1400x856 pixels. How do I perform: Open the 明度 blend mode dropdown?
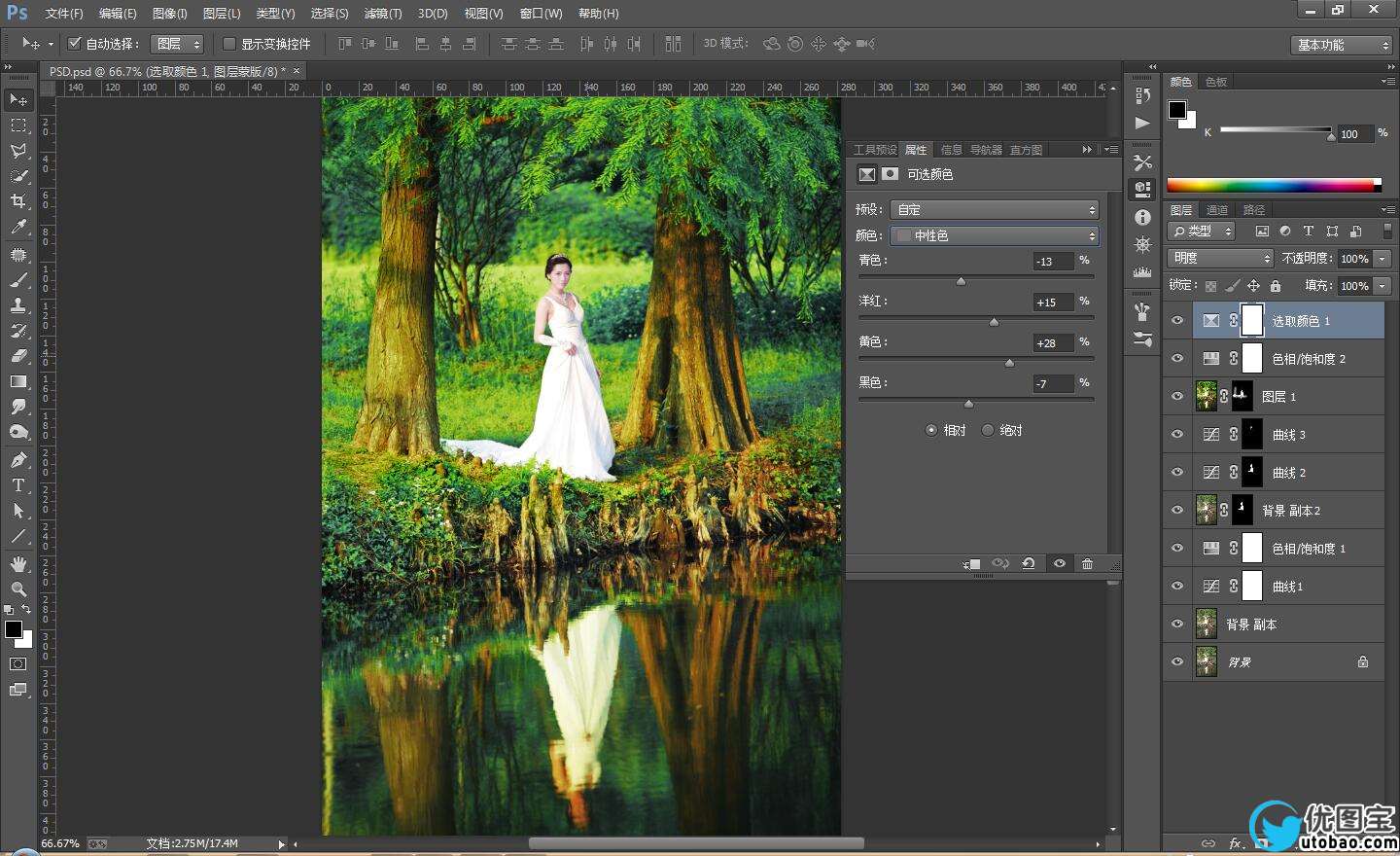[x=1220, y=259]
